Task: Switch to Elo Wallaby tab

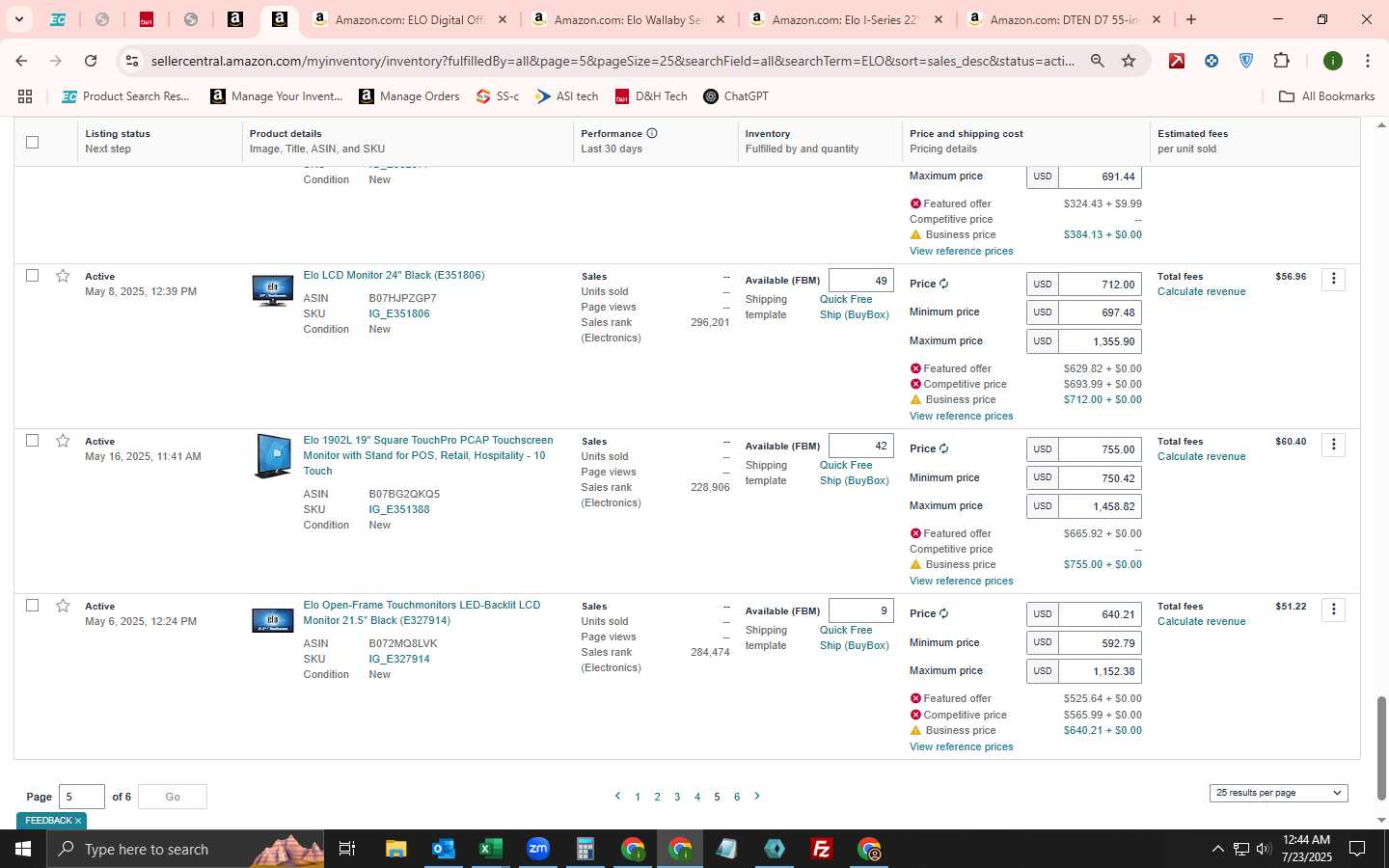Action: pos(630,19)
